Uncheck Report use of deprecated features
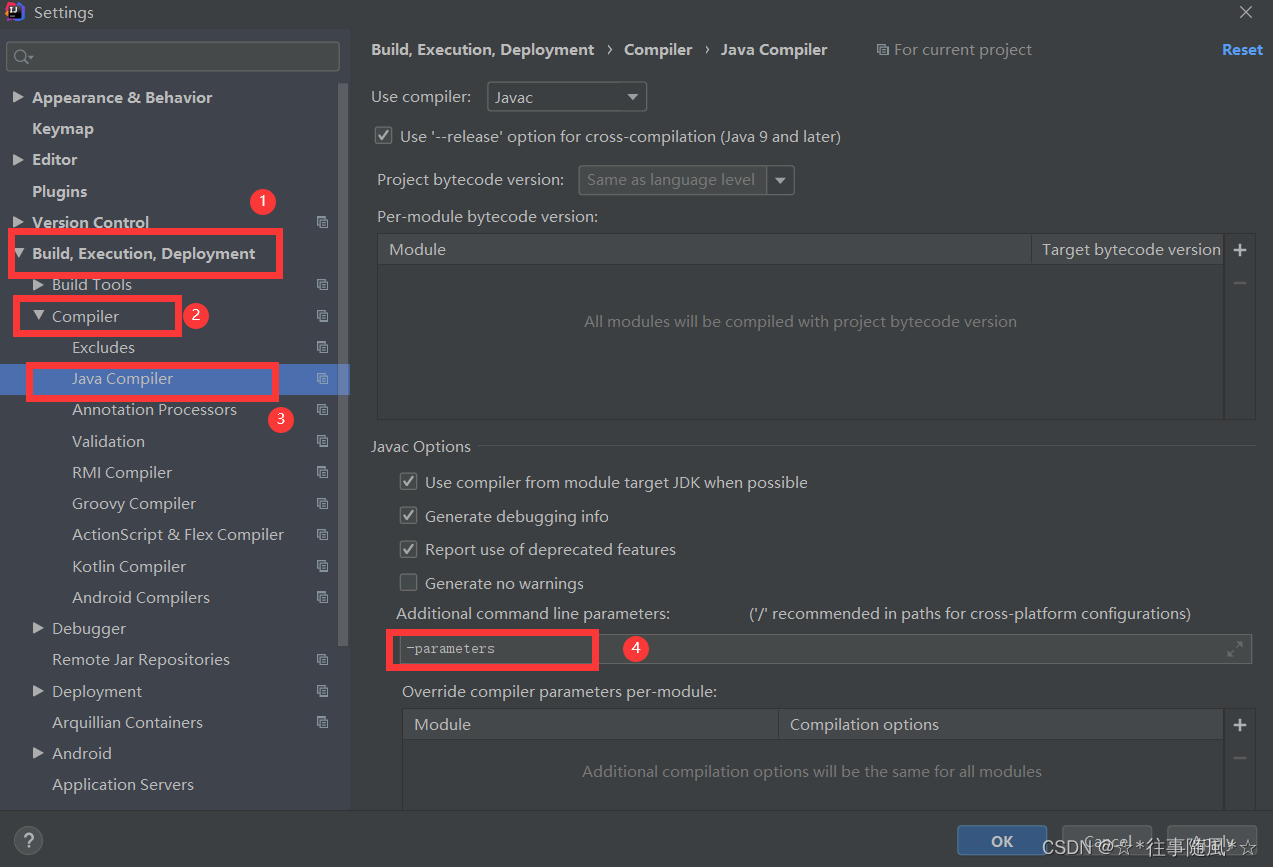1273x867 pixels. pyautogui.click(x=408, y=549)
